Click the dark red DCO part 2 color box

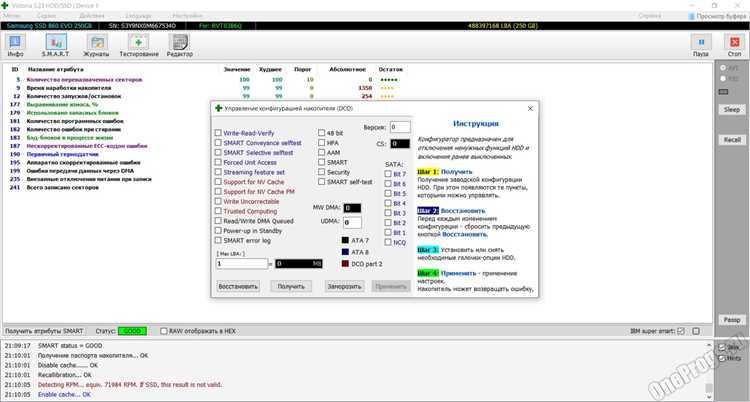tap(345, 264)
